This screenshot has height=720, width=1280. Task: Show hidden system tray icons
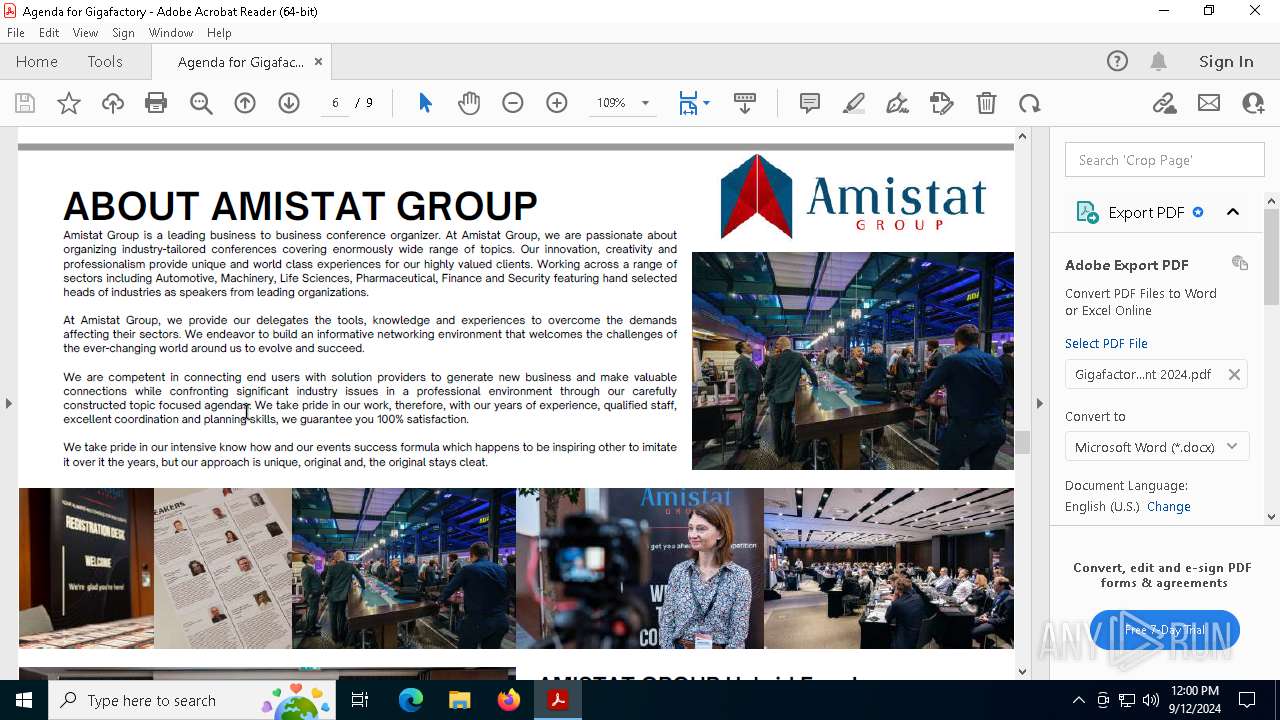1078,700
